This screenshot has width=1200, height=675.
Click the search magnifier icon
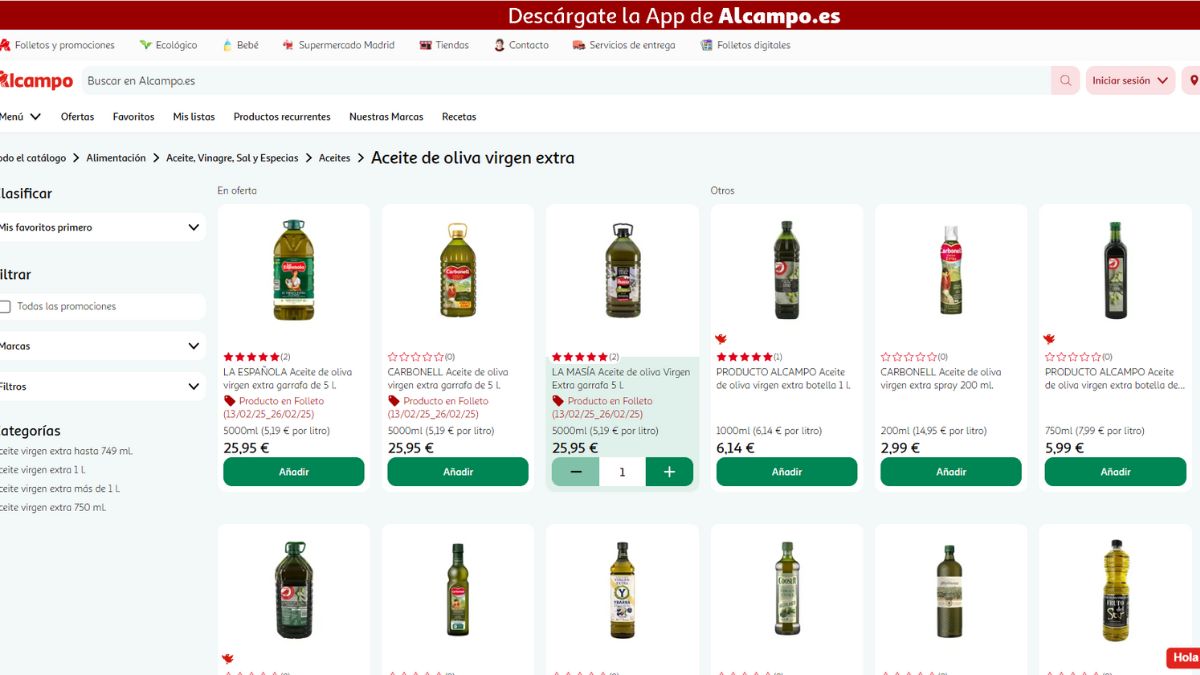pos(1065,81)
